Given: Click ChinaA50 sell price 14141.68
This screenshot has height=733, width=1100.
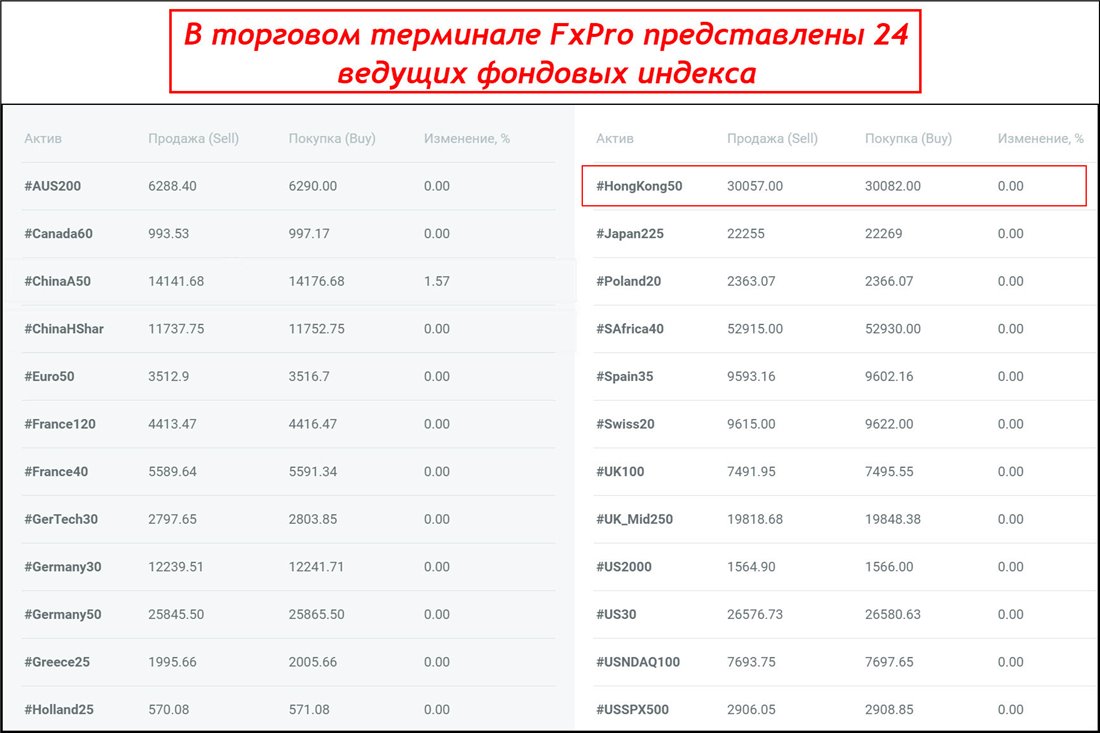Looking at the screenshot, I should coord(176,281).
